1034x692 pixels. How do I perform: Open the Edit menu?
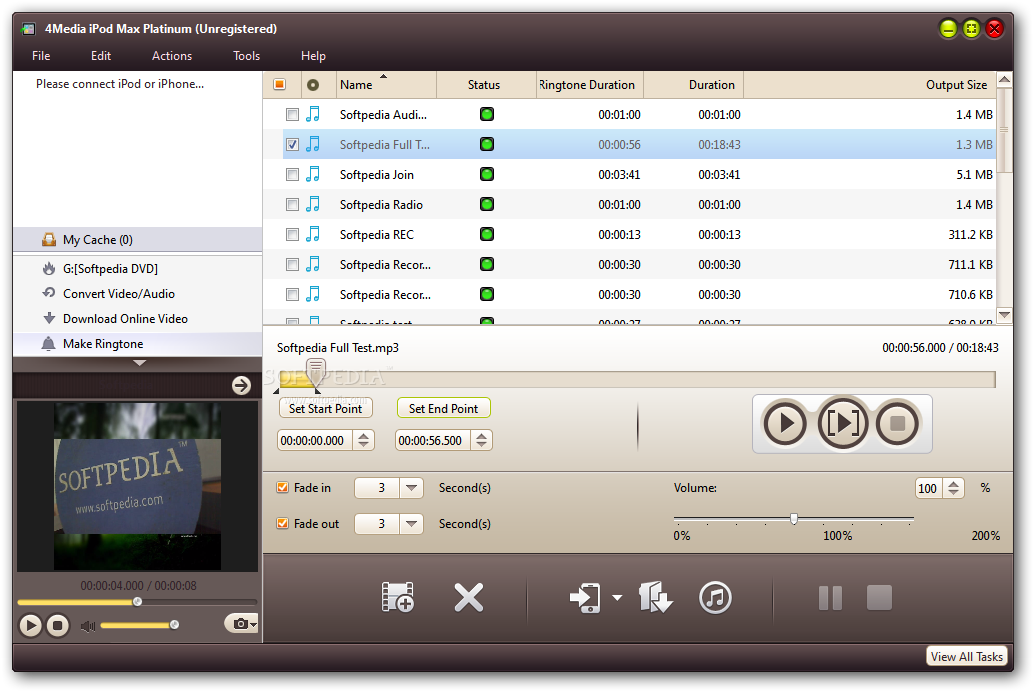tap(101, 56)
